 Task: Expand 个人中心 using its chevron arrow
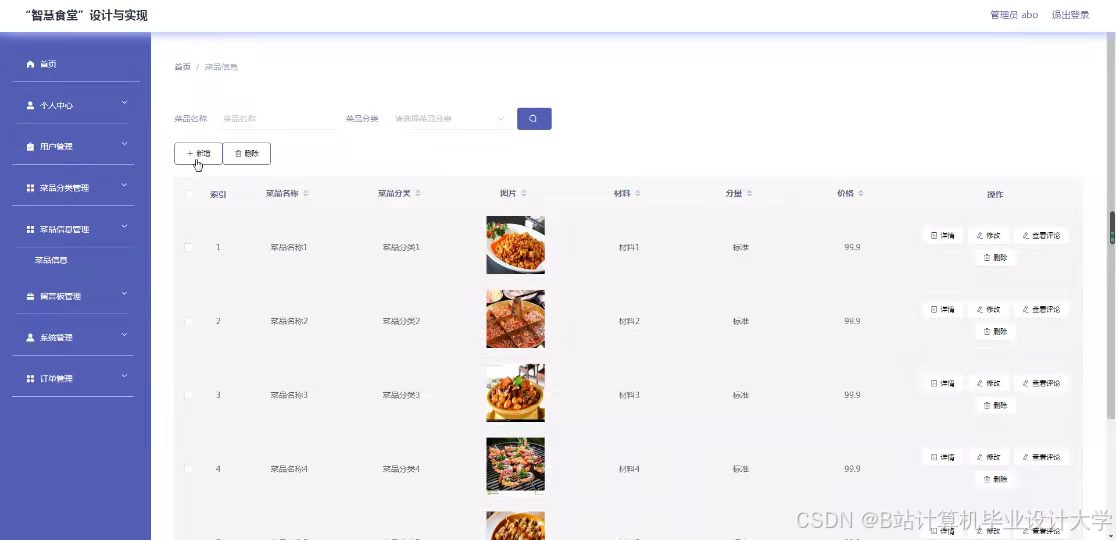[125, 103]
